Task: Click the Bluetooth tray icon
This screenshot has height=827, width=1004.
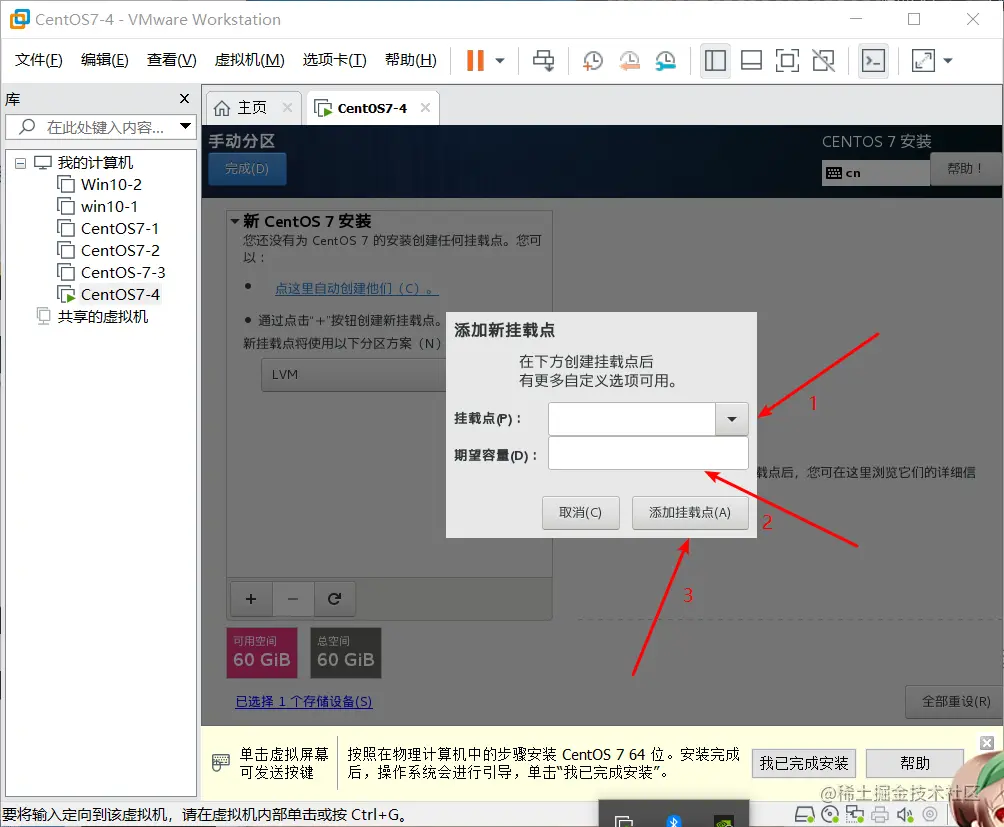Action: (674, 820)
